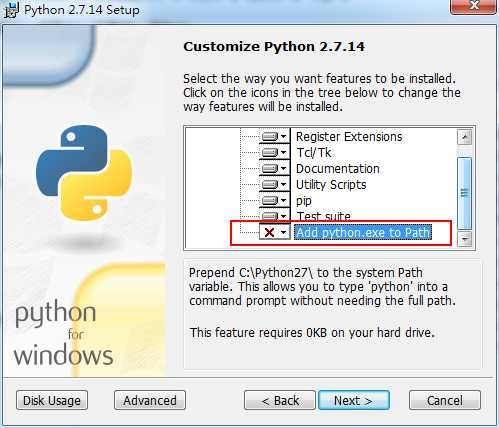499x428 pixels.
Task: Cancel the Python setup
Action: [x=445, y=400]
